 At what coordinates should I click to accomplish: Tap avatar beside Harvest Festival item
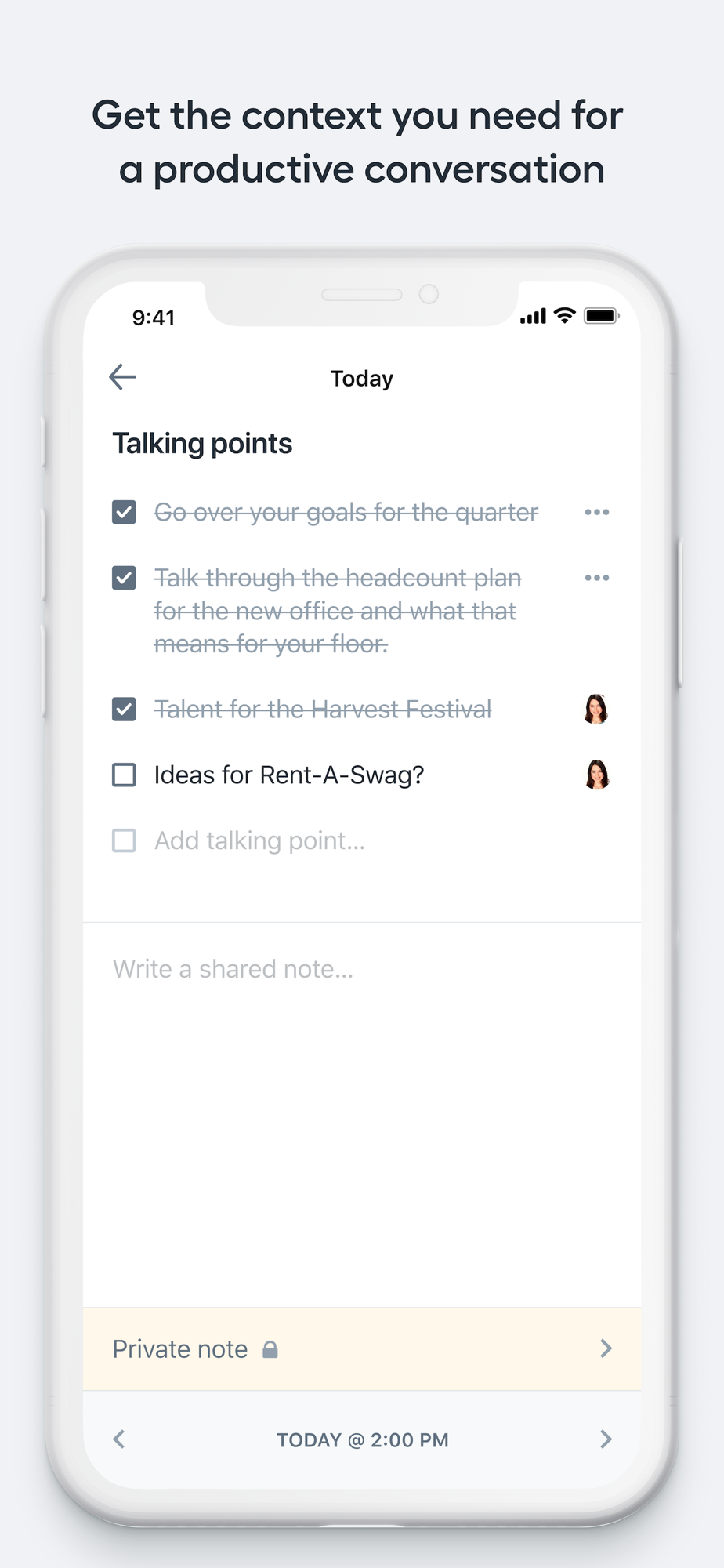click(596, 709)
